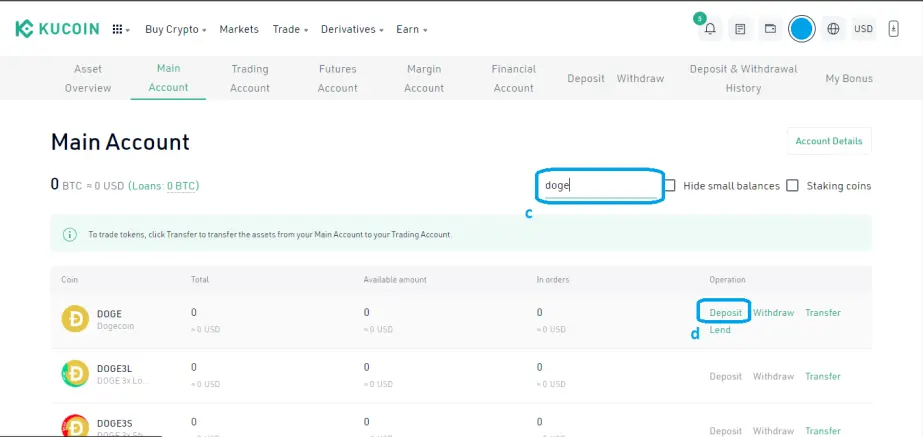Enable Staking coins checkbox
This screenshot has height=437, width=923.
(793, 186)
